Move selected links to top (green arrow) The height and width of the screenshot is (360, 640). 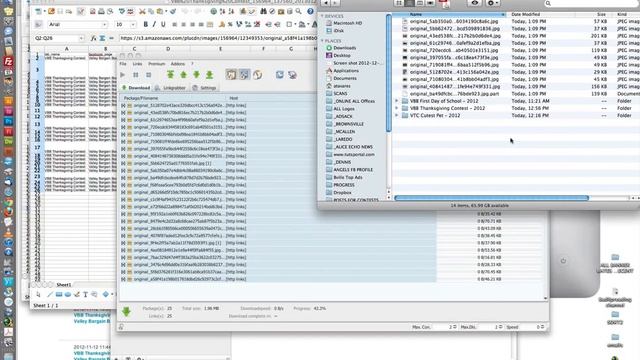click(x=170, y=75)
